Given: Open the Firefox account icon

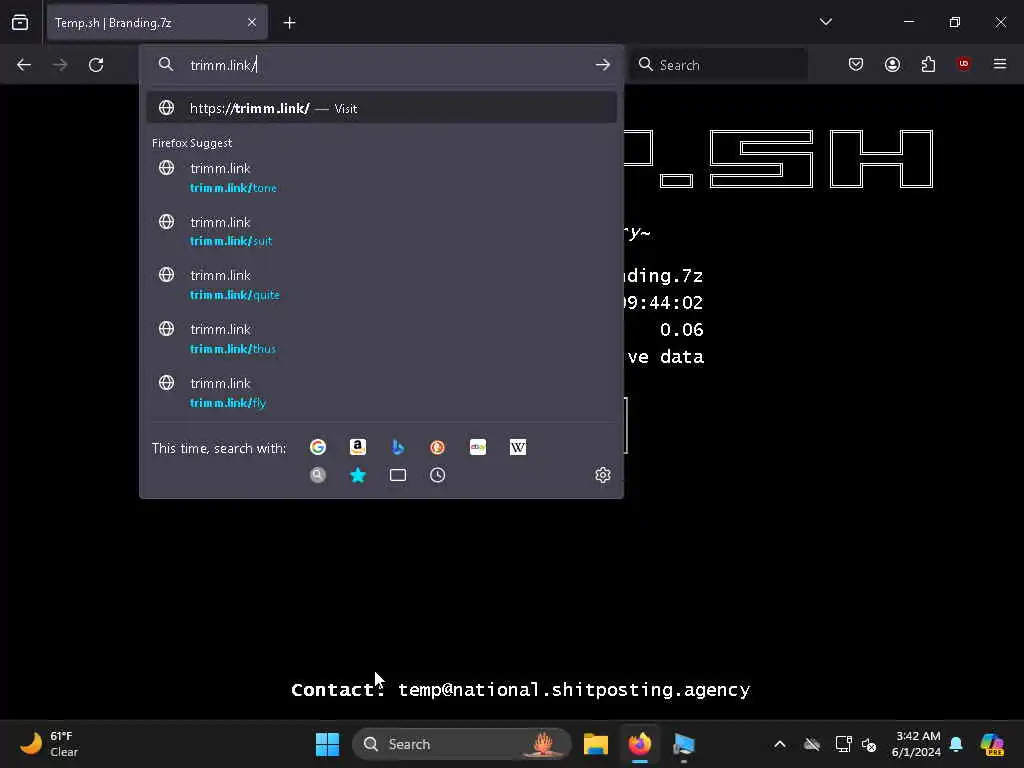Looking at the screenshot, I should coord(892,64).
